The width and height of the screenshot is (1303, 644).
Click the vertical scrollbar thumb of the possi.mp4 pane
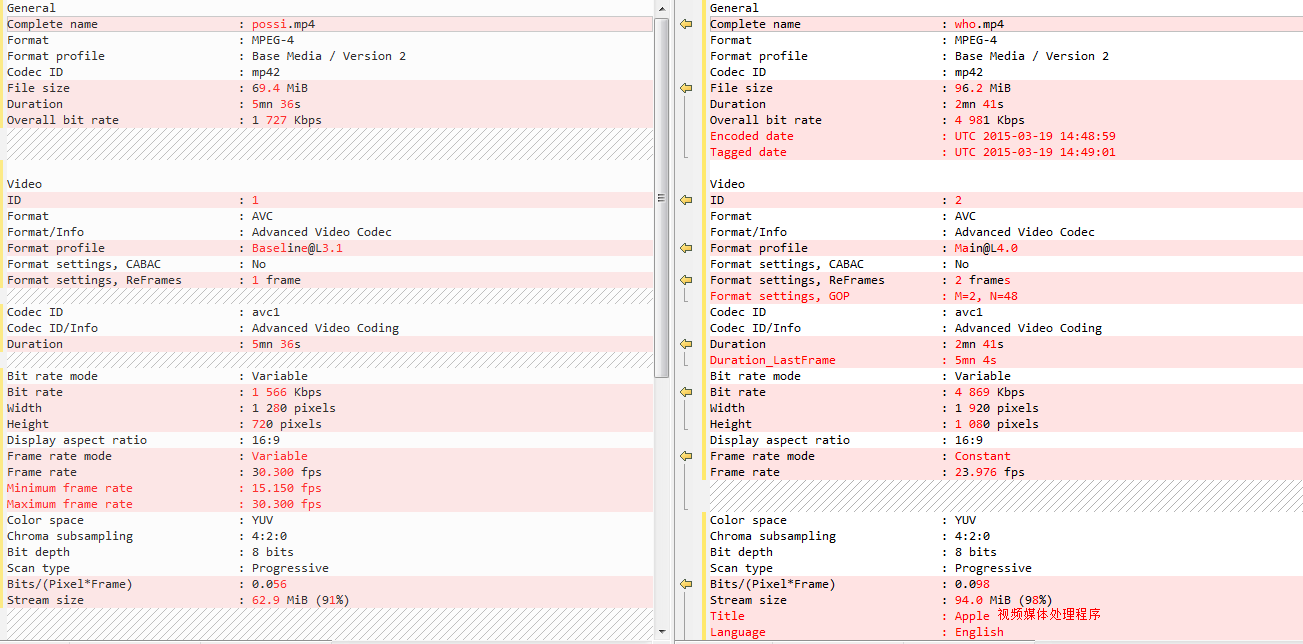[x=661, y=197]
